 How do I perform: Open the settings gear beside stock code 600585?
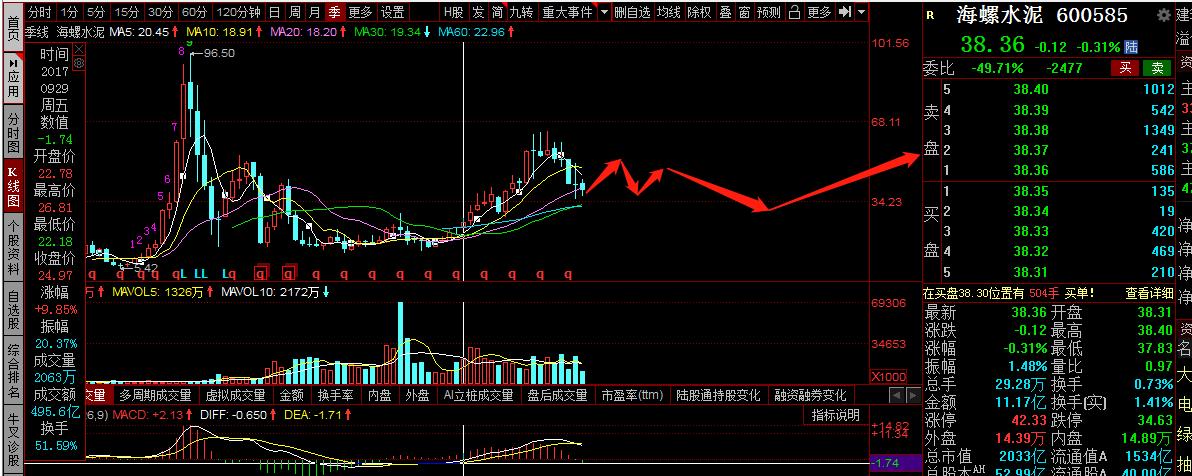[1163, 14]
